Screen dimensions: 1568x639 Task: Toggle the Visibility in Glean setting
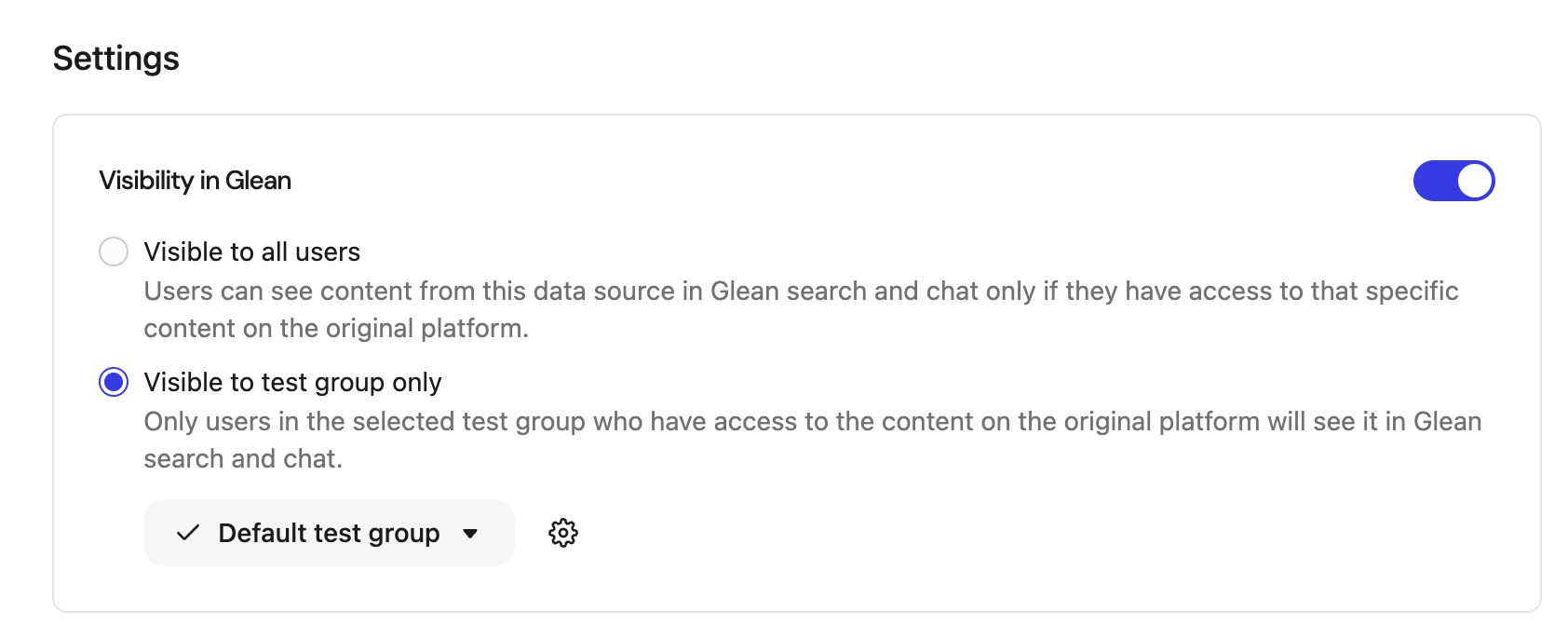click(1453, 181)
